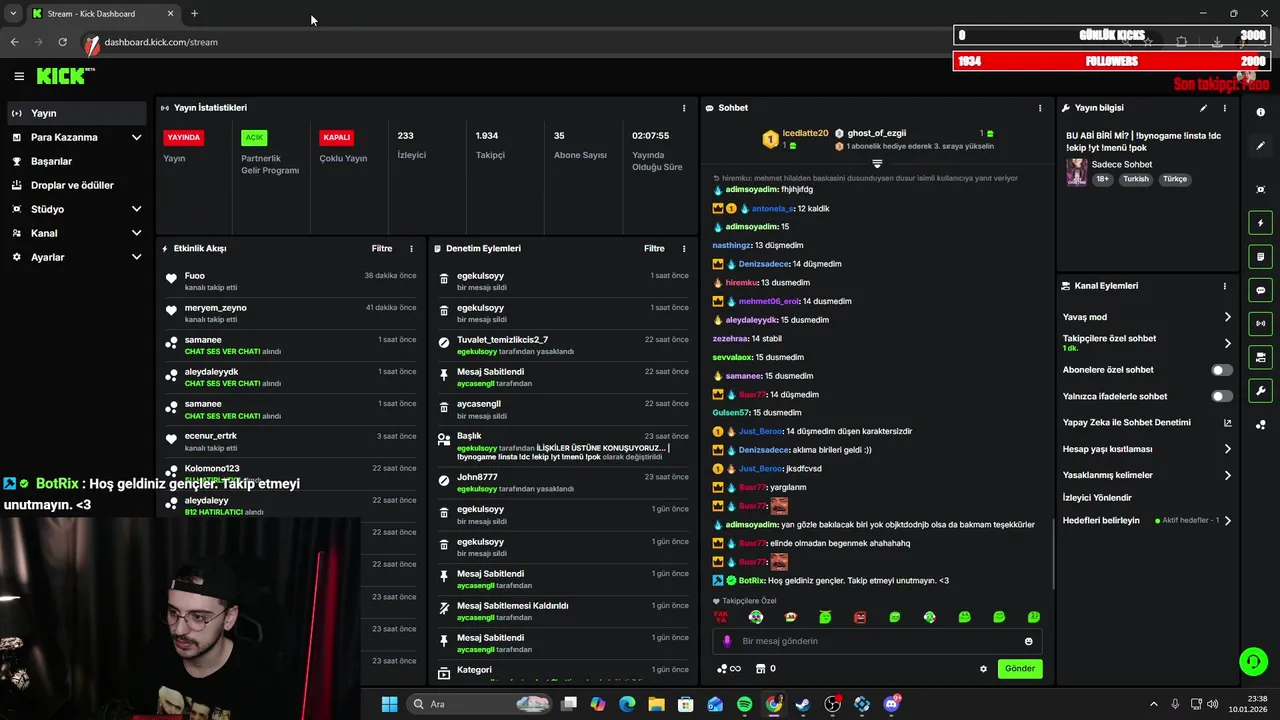Click user BotRix in the chat
1280x720 pixels.
751,581
